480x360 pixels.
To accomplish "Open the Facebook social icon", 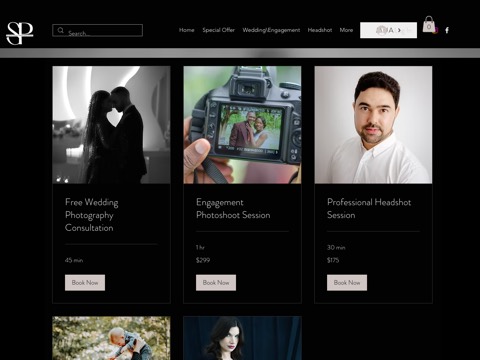I will pyautogui.click(x=447, y=30).
